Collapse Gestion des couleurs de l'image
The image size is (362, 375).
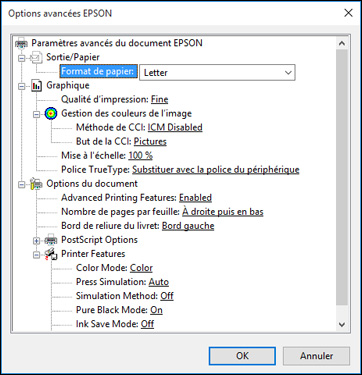pyautogui.click(x=37, y=114)
